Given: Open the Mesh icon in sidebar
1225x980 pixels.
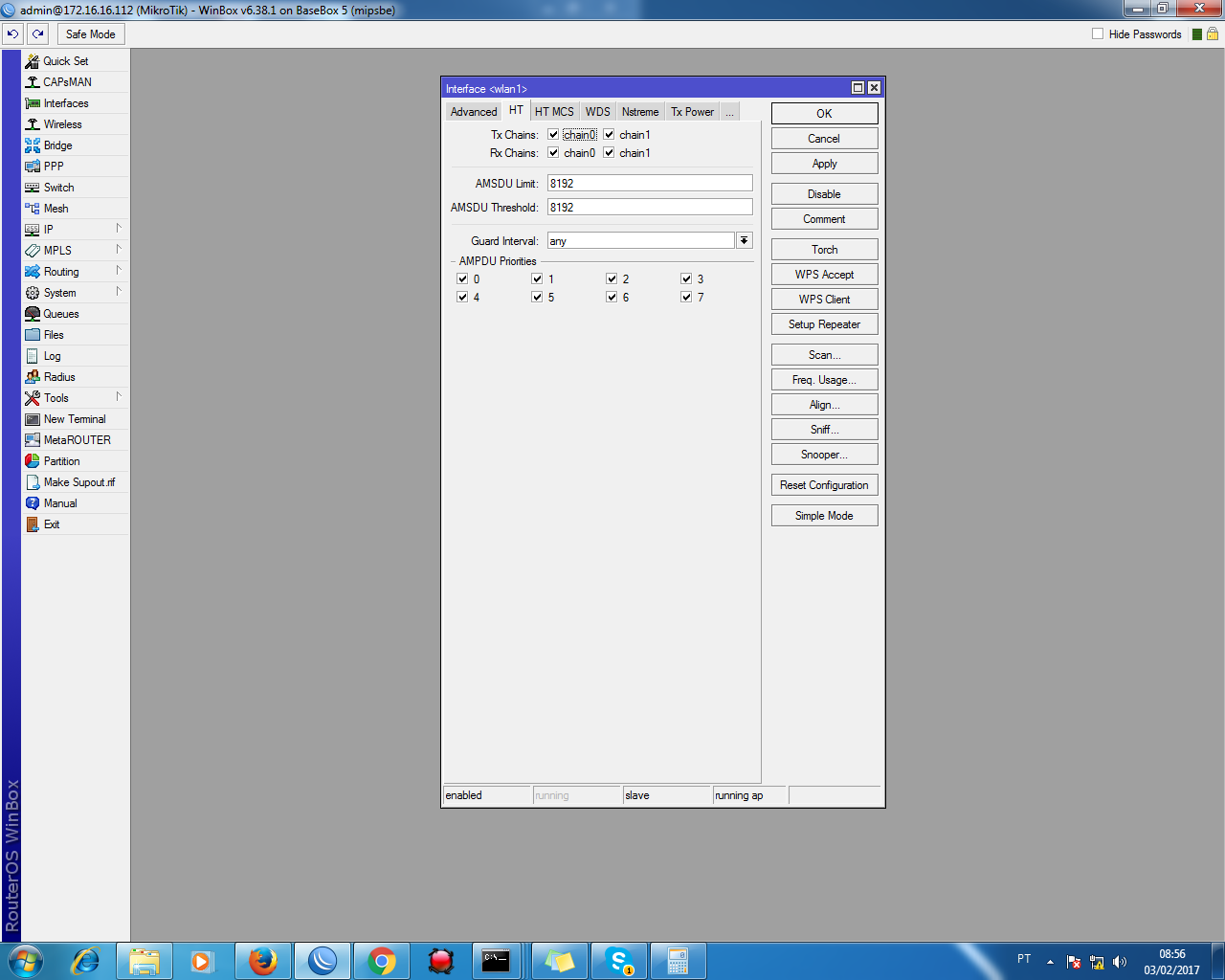Looking at the screenshot, I should point(33,209).
